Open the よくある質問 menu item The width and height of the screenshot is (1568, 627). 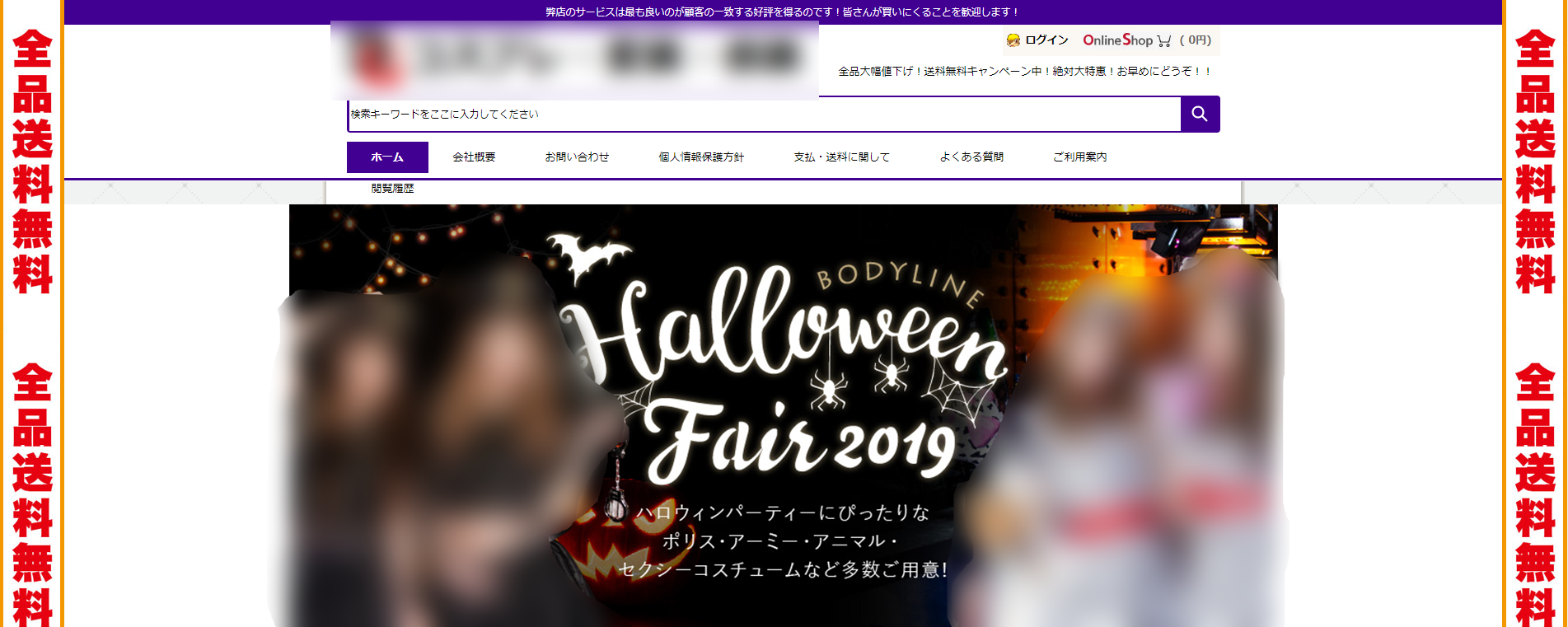(x=971, y=157)
